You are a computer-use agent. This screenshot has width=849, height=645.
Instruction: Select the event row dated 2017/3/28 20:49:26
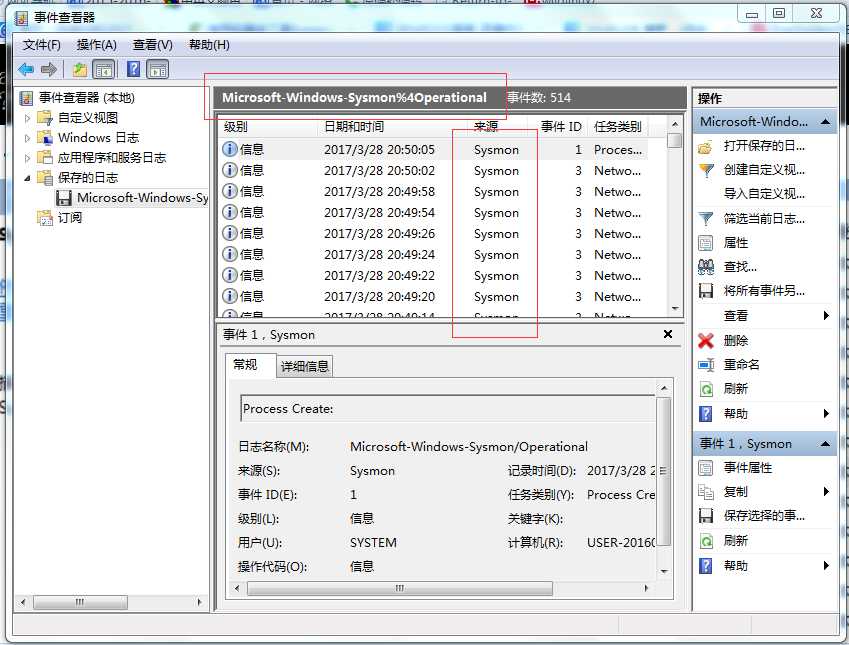coord(433,233)
